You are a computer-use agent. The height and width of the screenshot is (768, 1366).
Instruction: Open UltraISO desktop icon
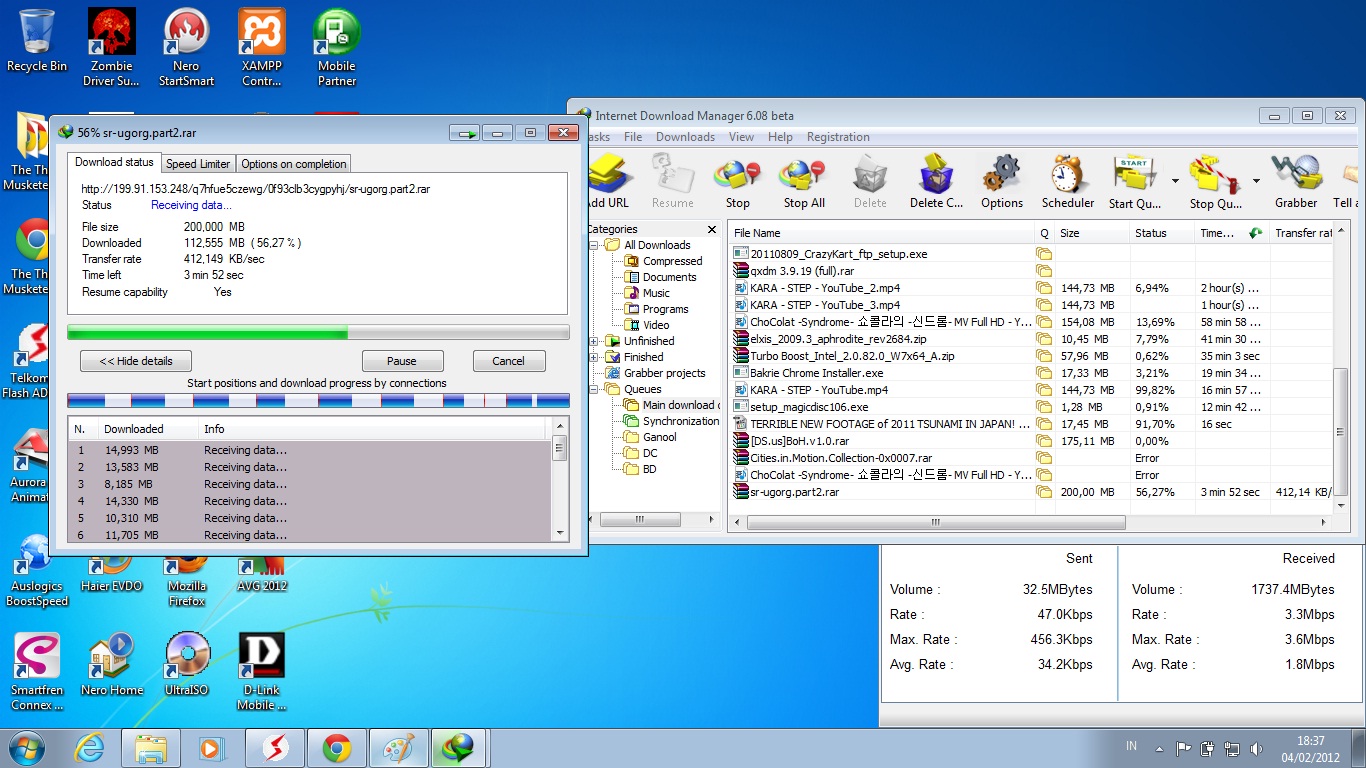187,664
